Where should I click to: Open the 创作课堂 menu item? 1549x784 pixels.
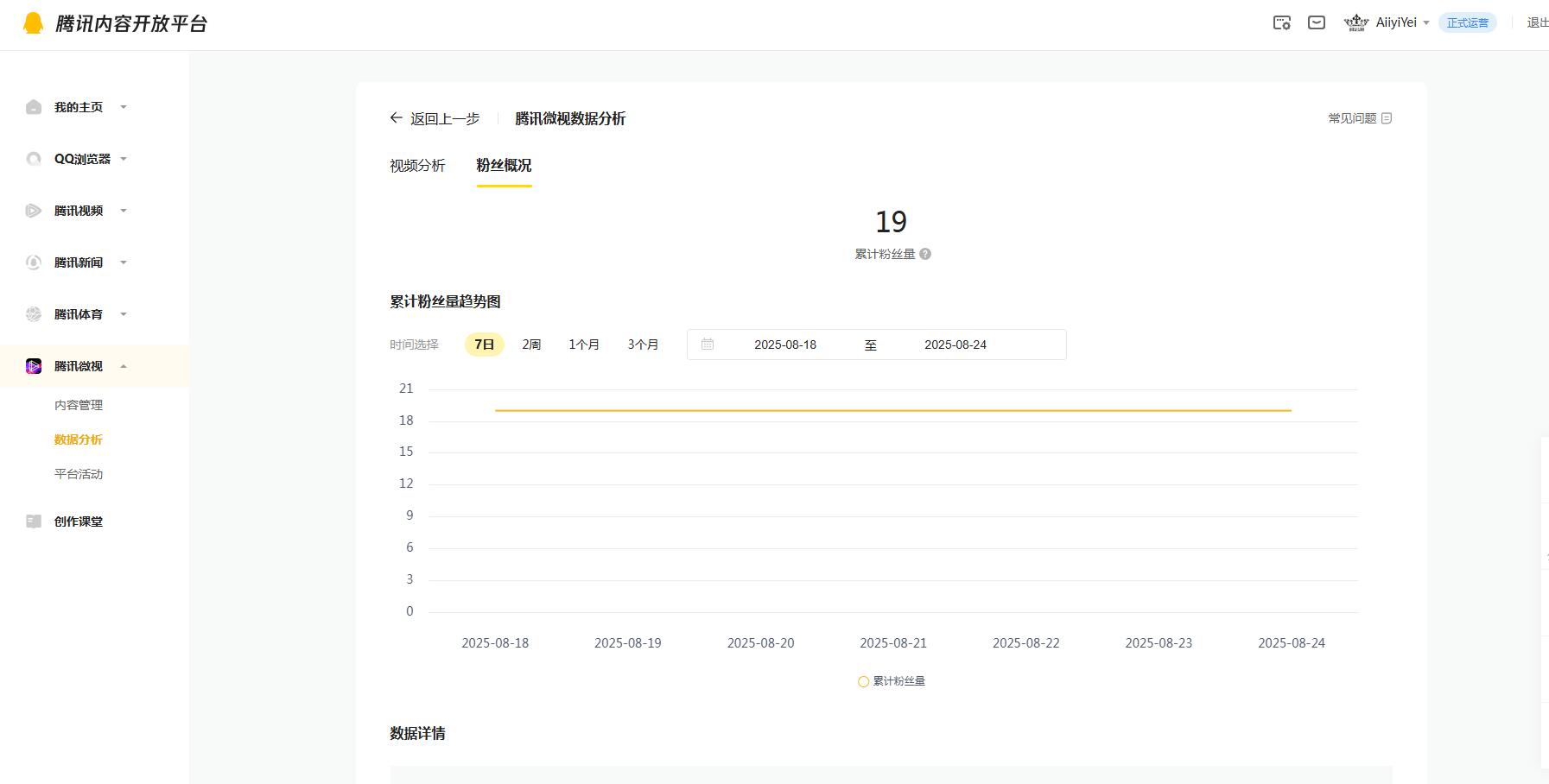79,522
